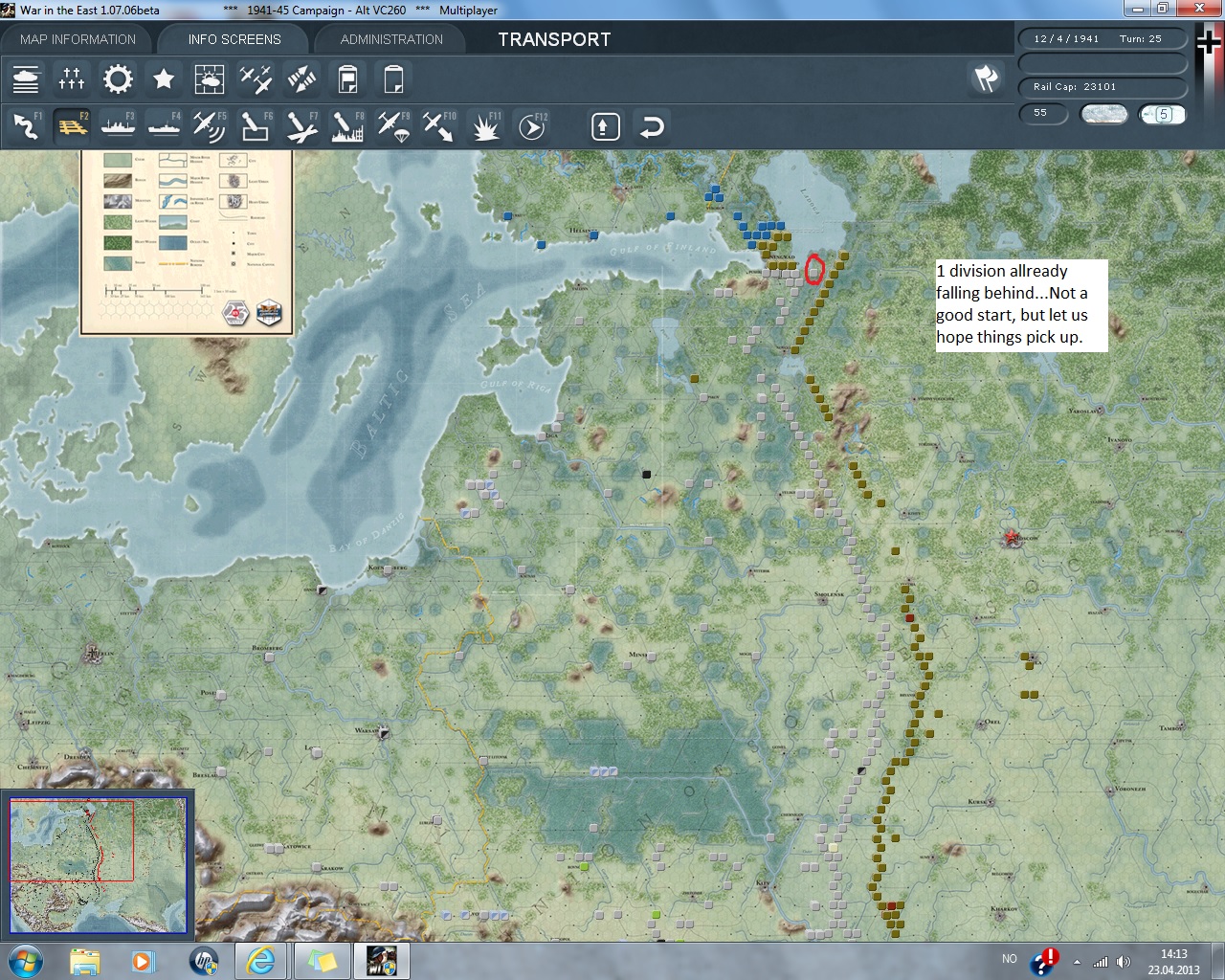Select F6 bomb unit mode icon

tap(256, 126)
